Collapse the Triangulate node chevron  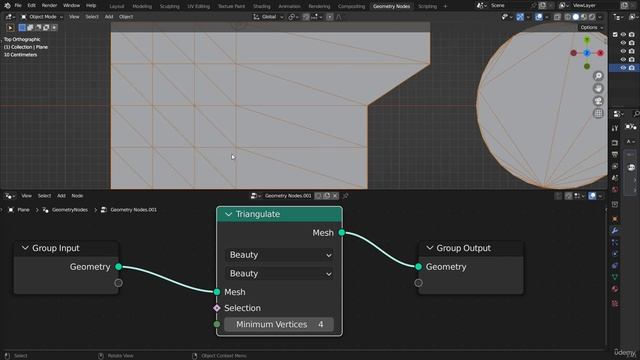click(228, 214)
